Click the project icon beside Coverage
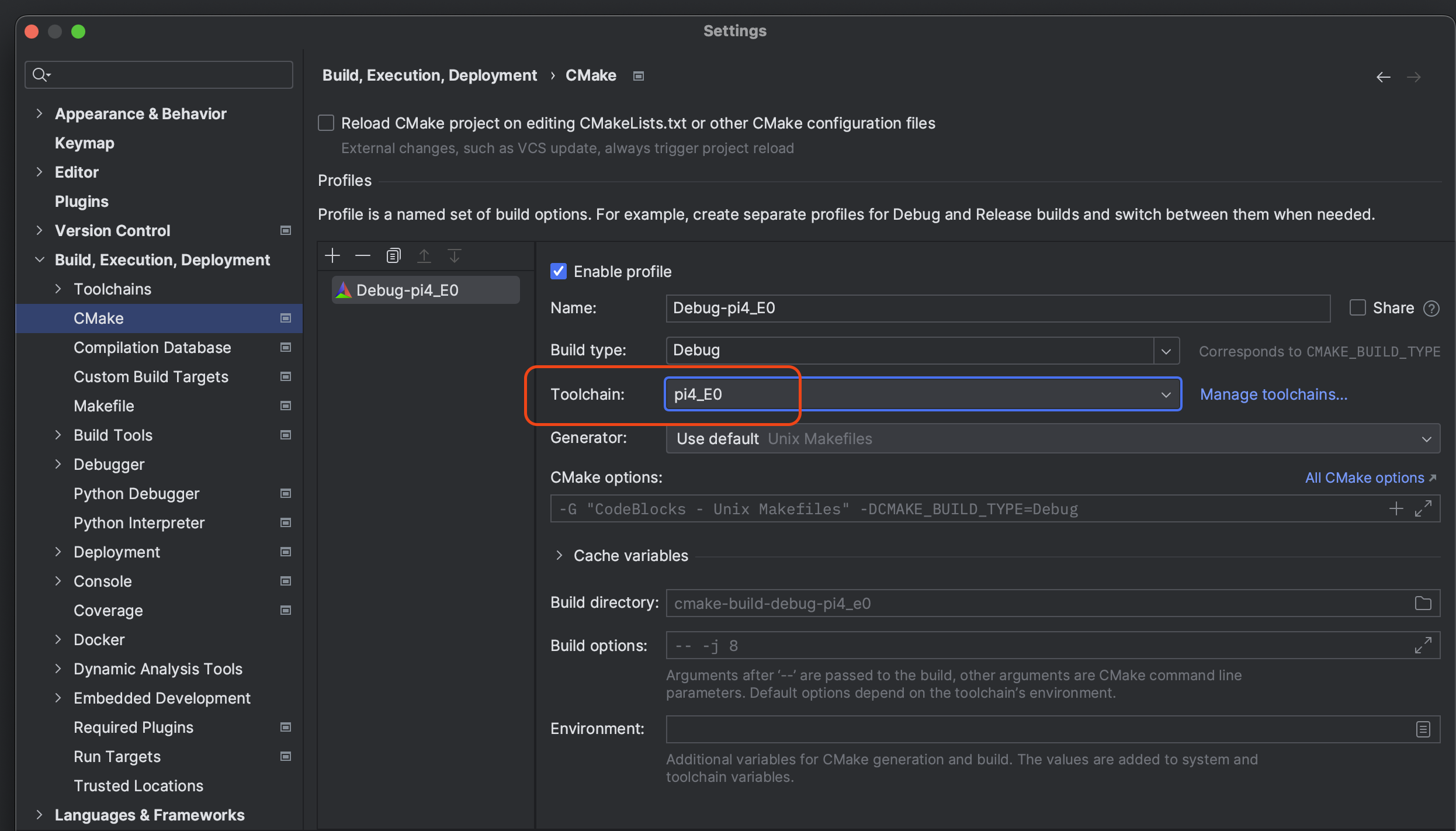This screenshot has height=831, width=1456. tap(286, 610)
